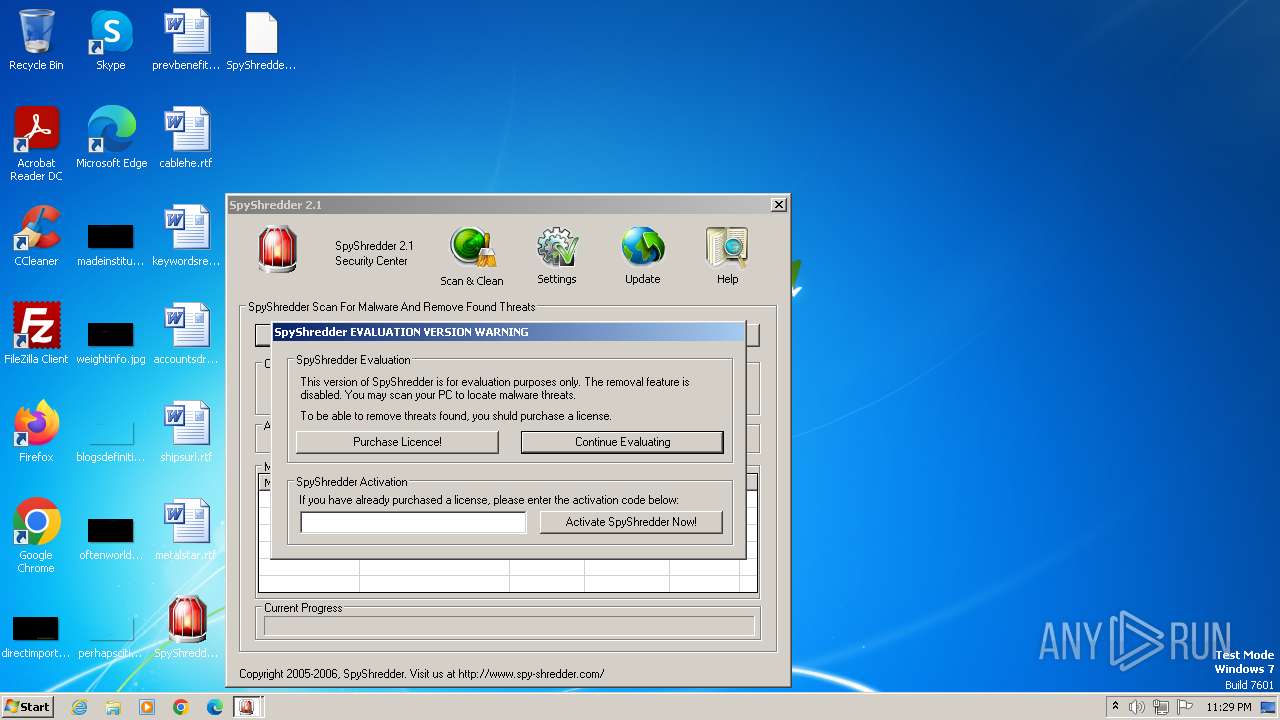Select keywordsre Word document icon
The height and width of the screenshot is (720, 1280).
pyautogui.click(x=186, y=237)
